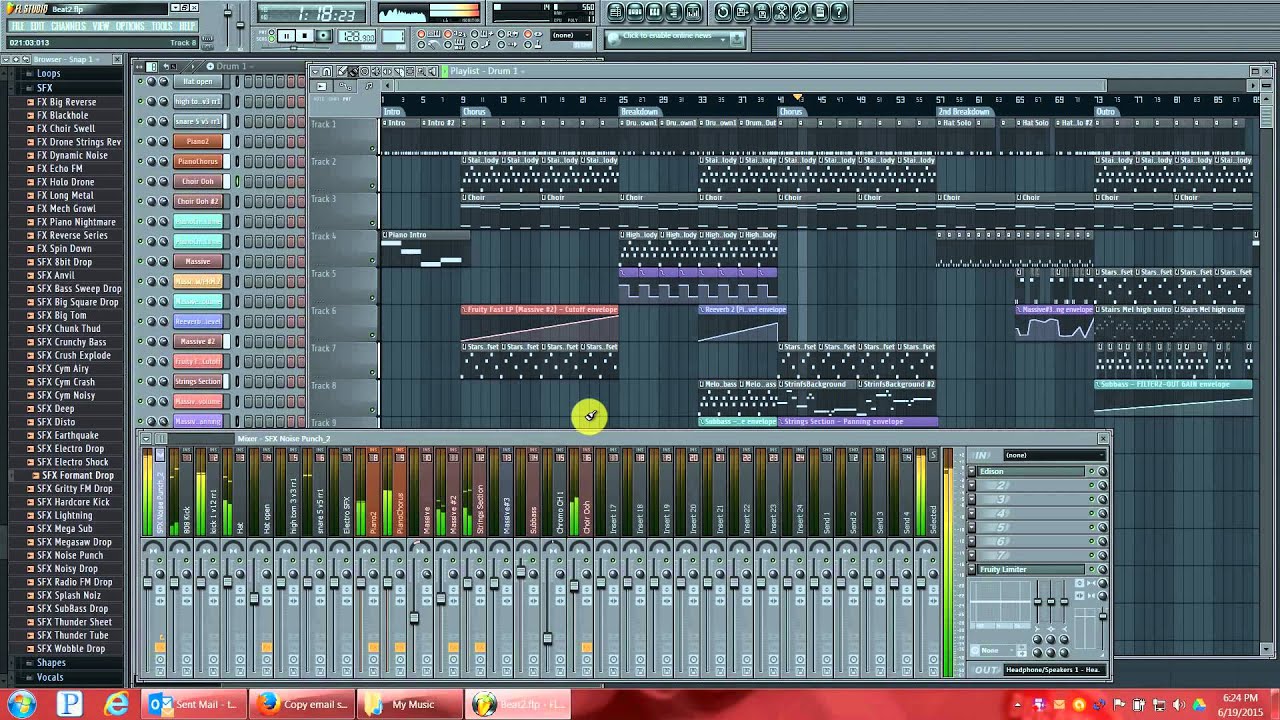
Task: Click the main pitch slider in toolbar
Action: click(240, 24)
